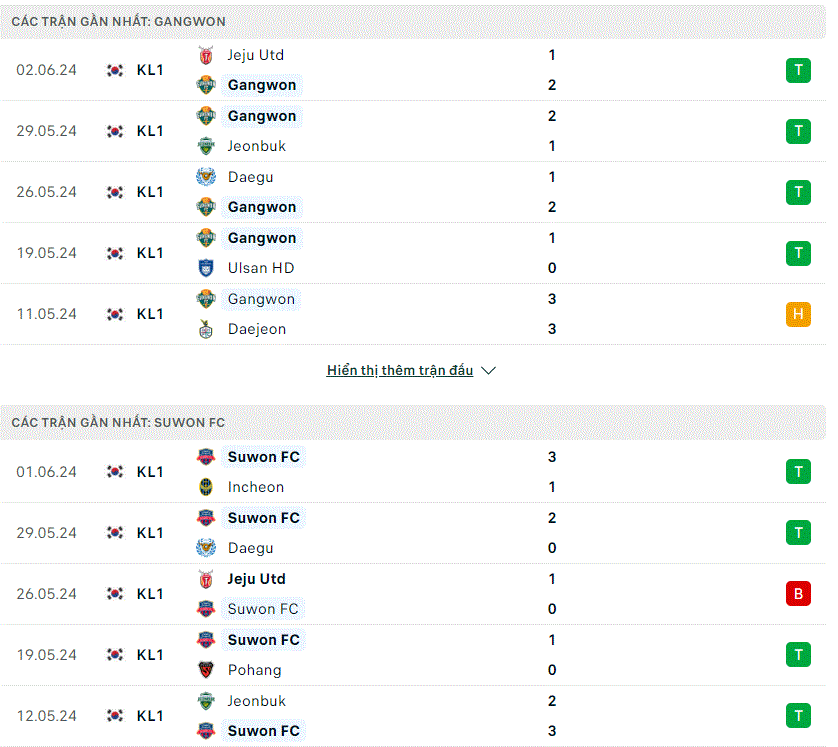
Task: Click the Korea flag beside 11.05.24 match
Action: click(115, 314)
